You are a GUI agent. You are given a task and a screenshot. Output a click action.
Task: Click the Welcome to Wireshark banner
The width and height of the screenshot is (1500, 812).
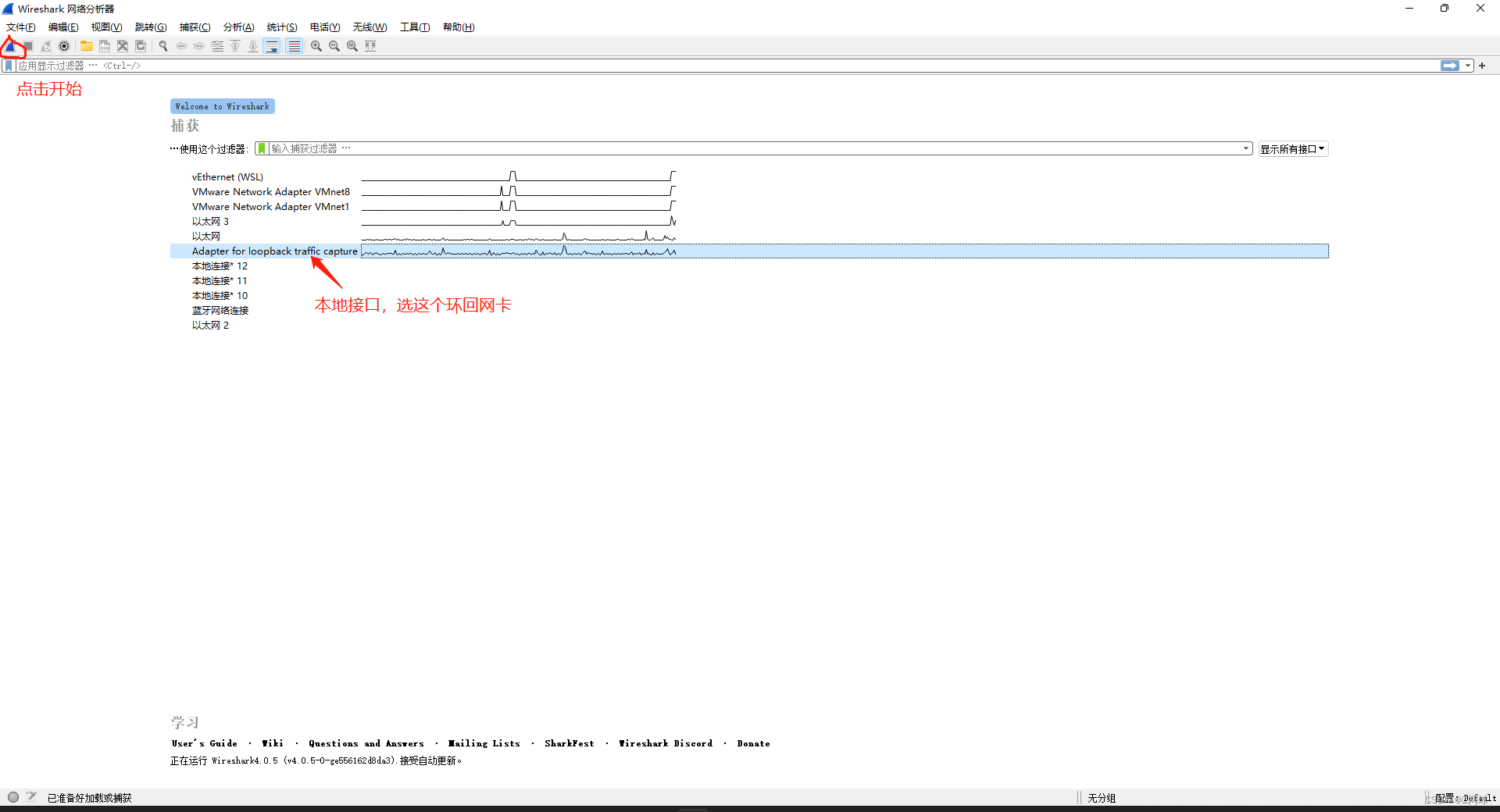[x=222, y=106]
